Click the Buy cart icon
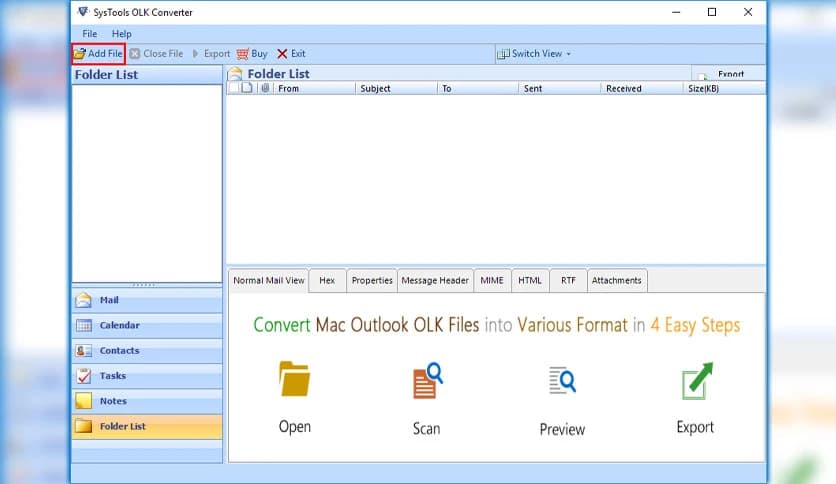This screenshot has height=484, width=836. tap(243, 54)
